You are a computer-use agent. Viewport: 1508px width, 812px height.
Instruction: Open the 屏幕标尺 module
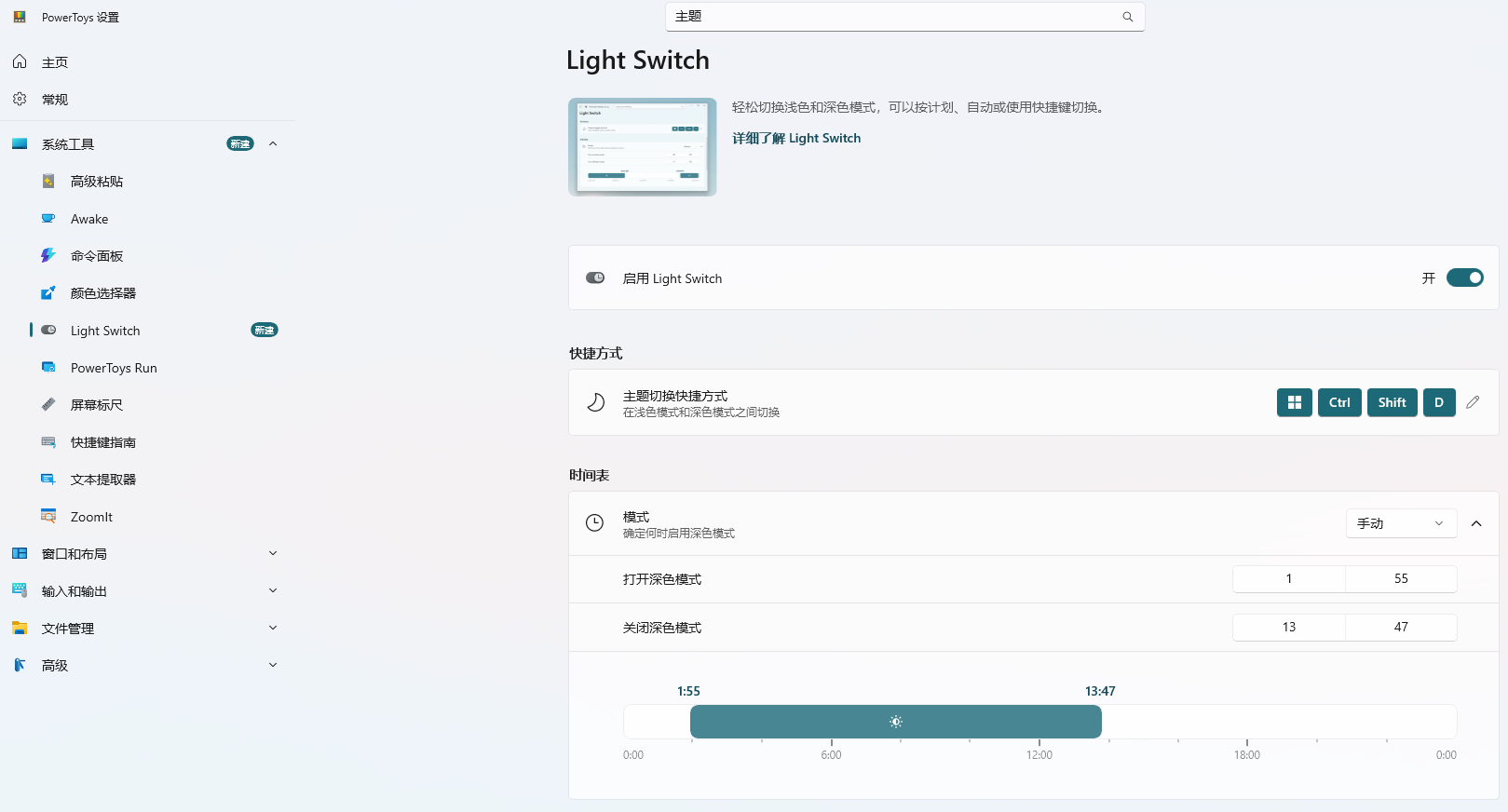[97, 405]
